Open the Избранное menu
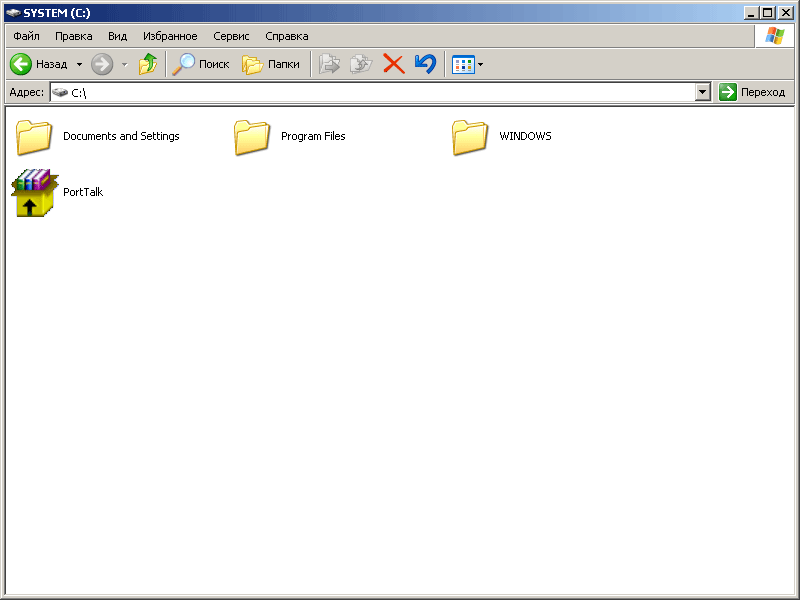 [x=170, y=36]
